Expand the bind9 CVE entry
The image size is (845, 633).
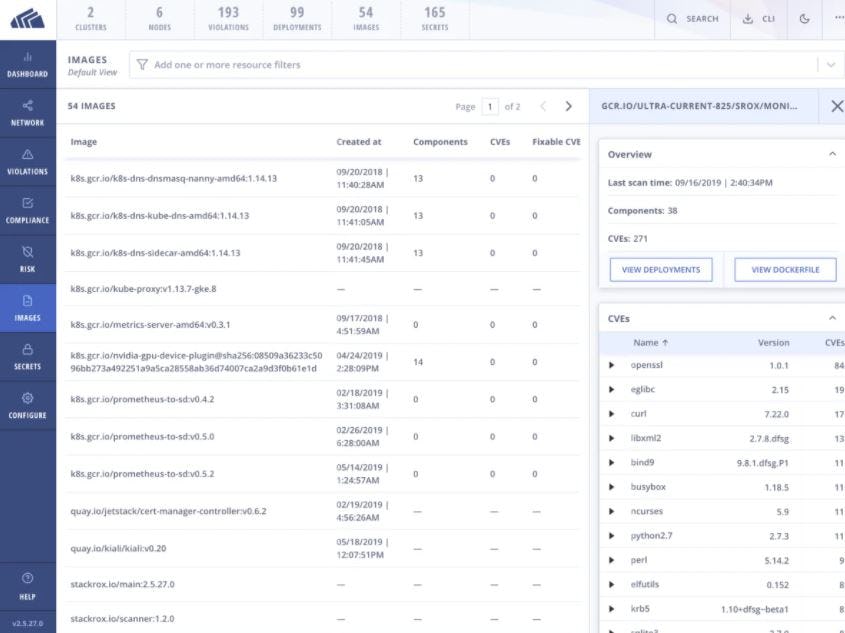pyautogui.click(x=610, y=462)
